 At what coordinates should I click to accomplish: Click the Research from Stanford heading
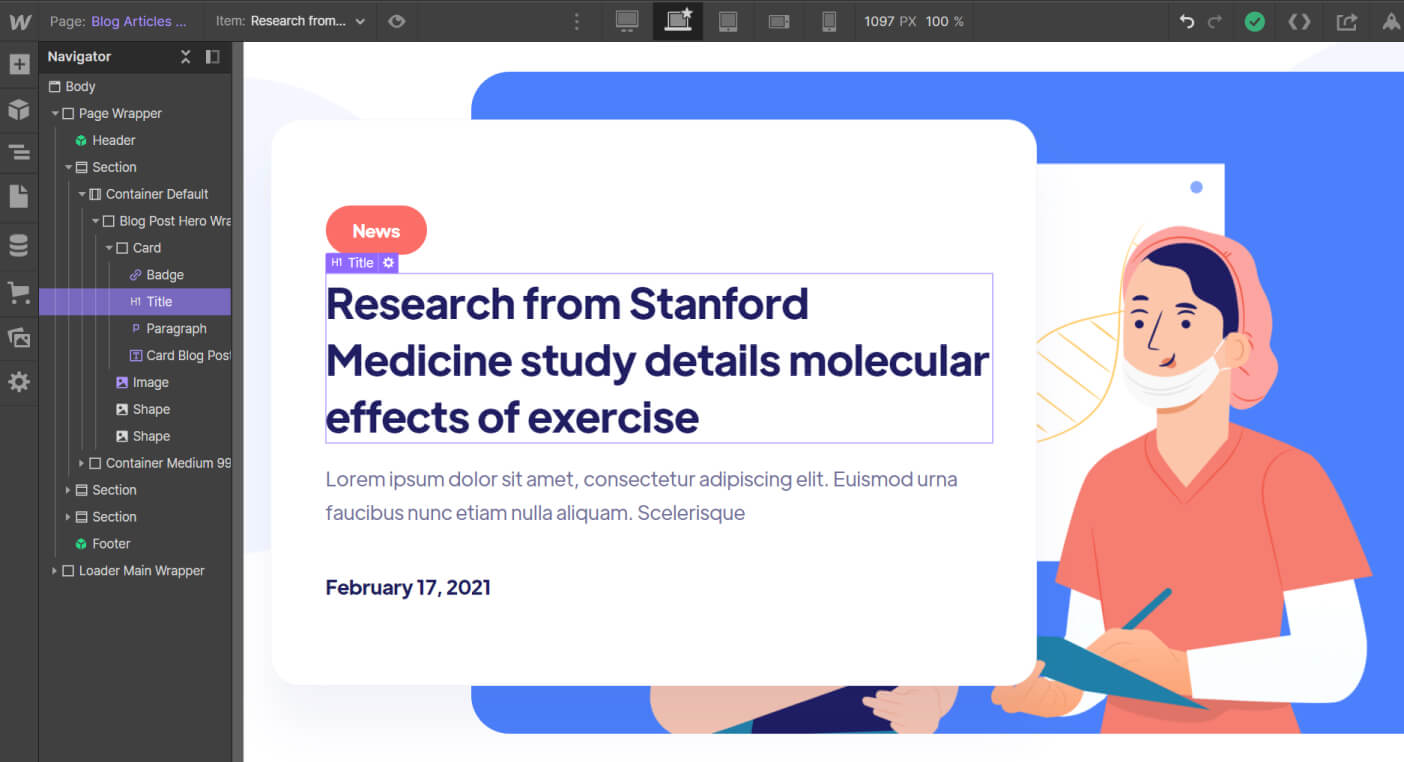pyautogui.click(x=657, y=360)
